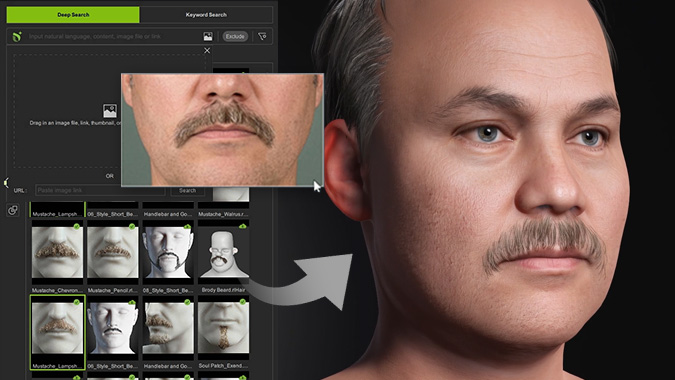Click the image placeholder icon in drop zone
Viewport: 675px width, 380px height.
pos(110,111)
